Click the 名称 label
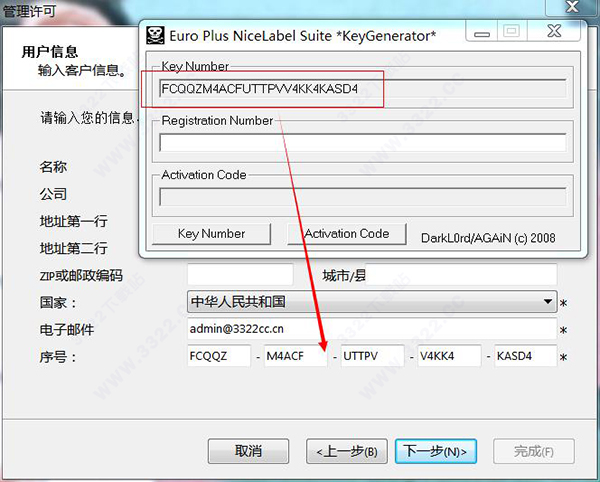The image size is (600, 482). click(x=53, y=167)
